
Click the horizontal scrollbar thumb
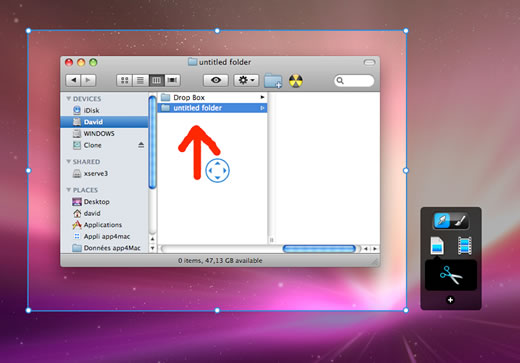point(319,249)
